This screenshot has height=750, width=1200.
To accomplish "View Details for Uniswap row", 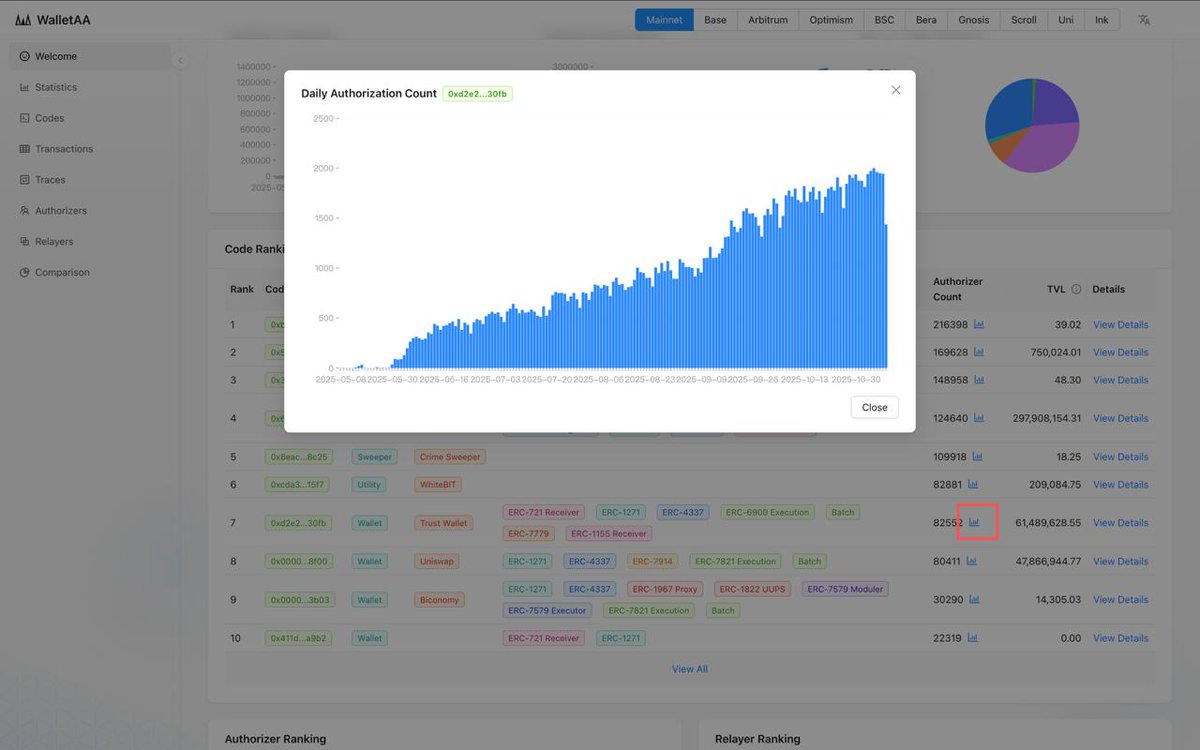I will pyautogui.click(x=1120, y=561).
